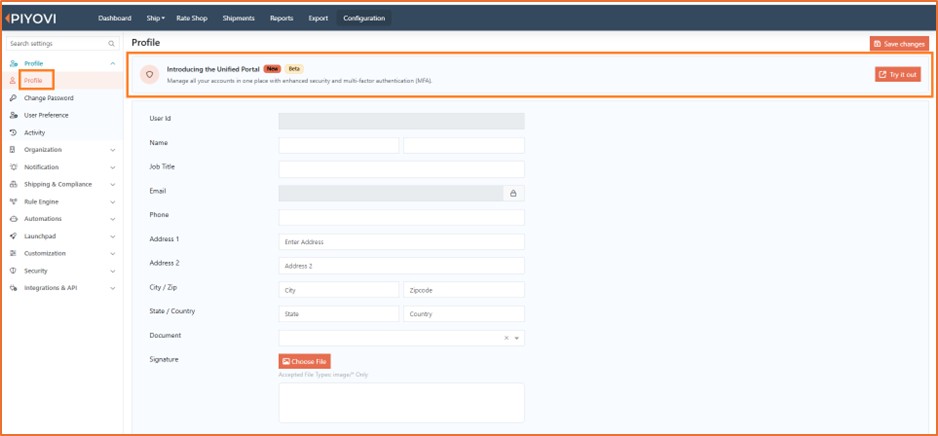Expand the Notification section

(x=112, y=167)
